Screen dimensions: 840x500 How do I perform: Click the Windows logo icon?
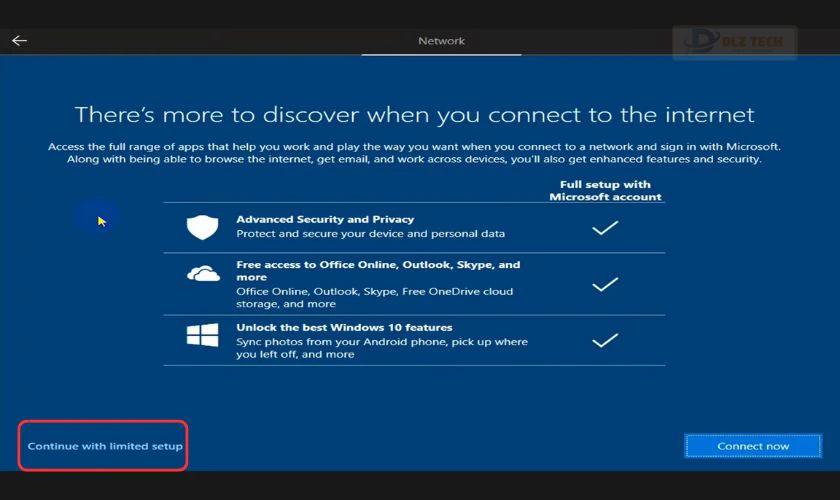[202, 335]
